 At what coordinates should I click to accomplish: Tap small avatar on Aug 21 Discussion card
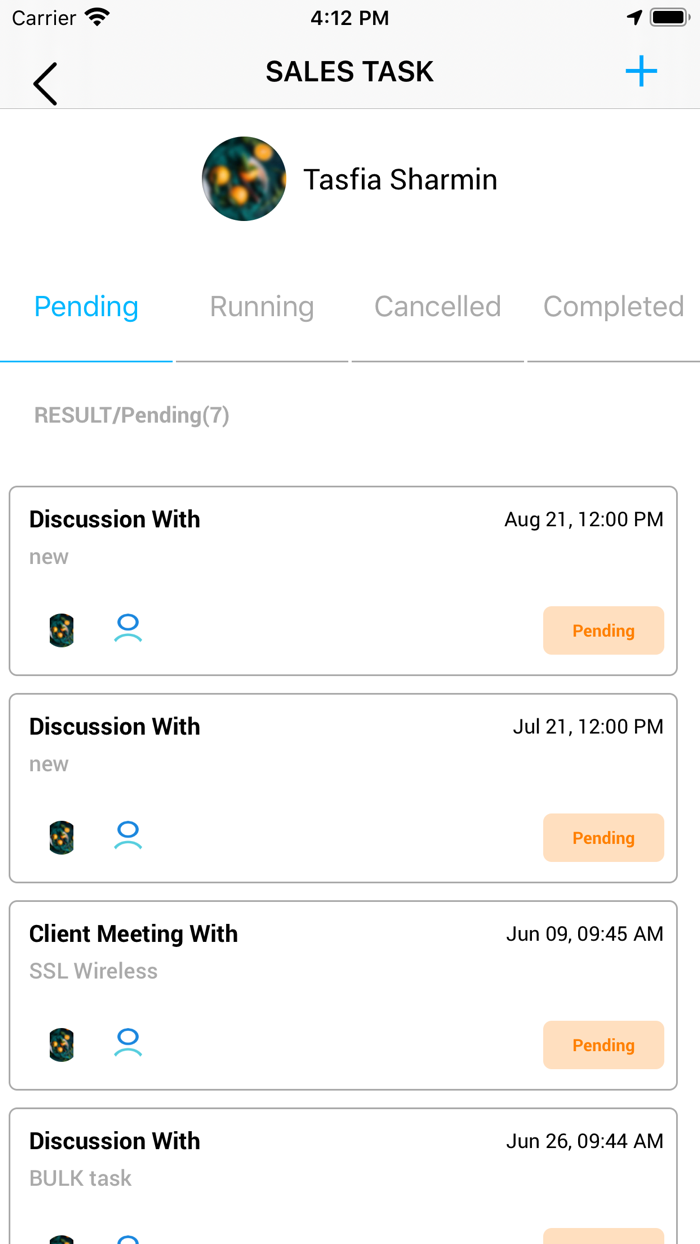62,630
